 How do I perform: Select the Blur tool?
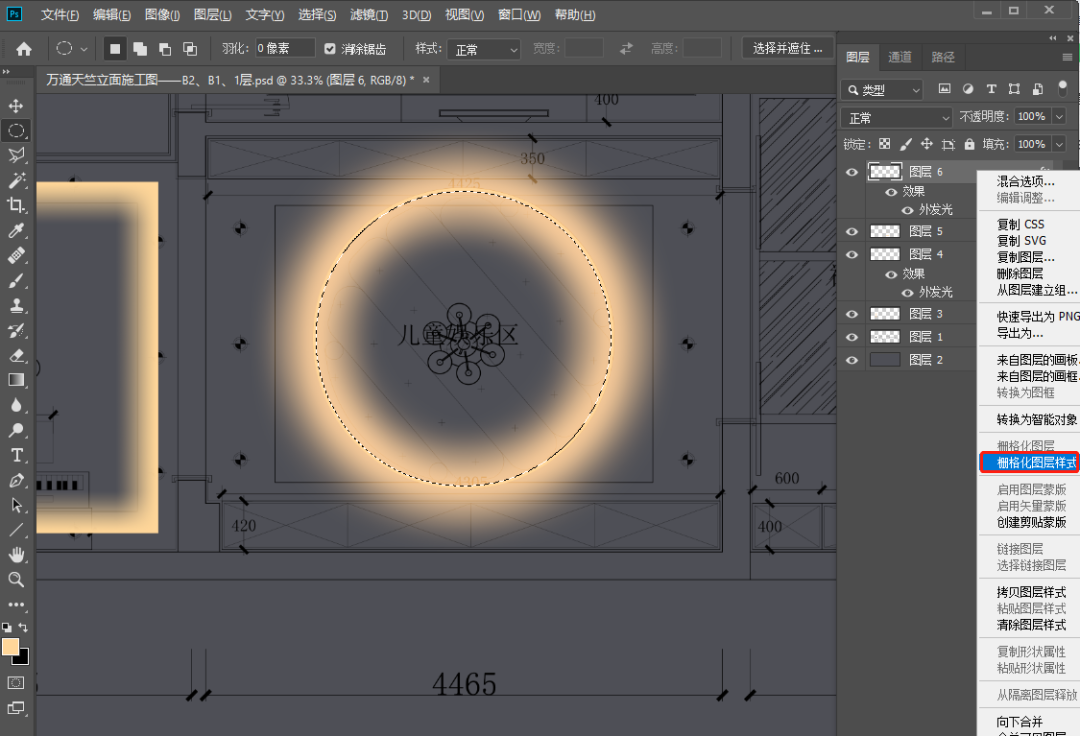click(x=16, y=405)
